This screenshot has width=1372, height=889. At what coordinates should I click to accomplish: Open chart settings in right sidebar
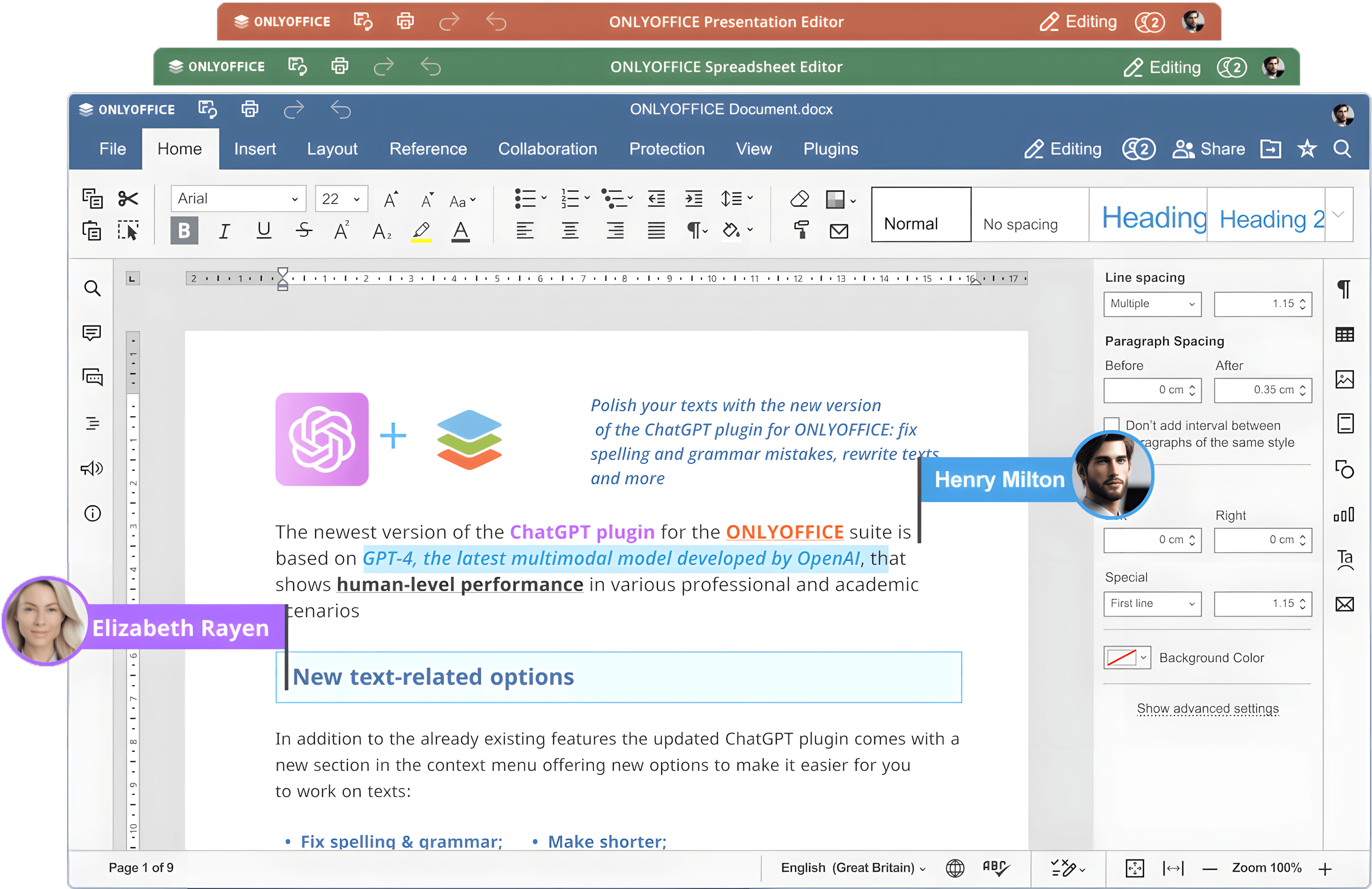click(x=1344, y=514)
